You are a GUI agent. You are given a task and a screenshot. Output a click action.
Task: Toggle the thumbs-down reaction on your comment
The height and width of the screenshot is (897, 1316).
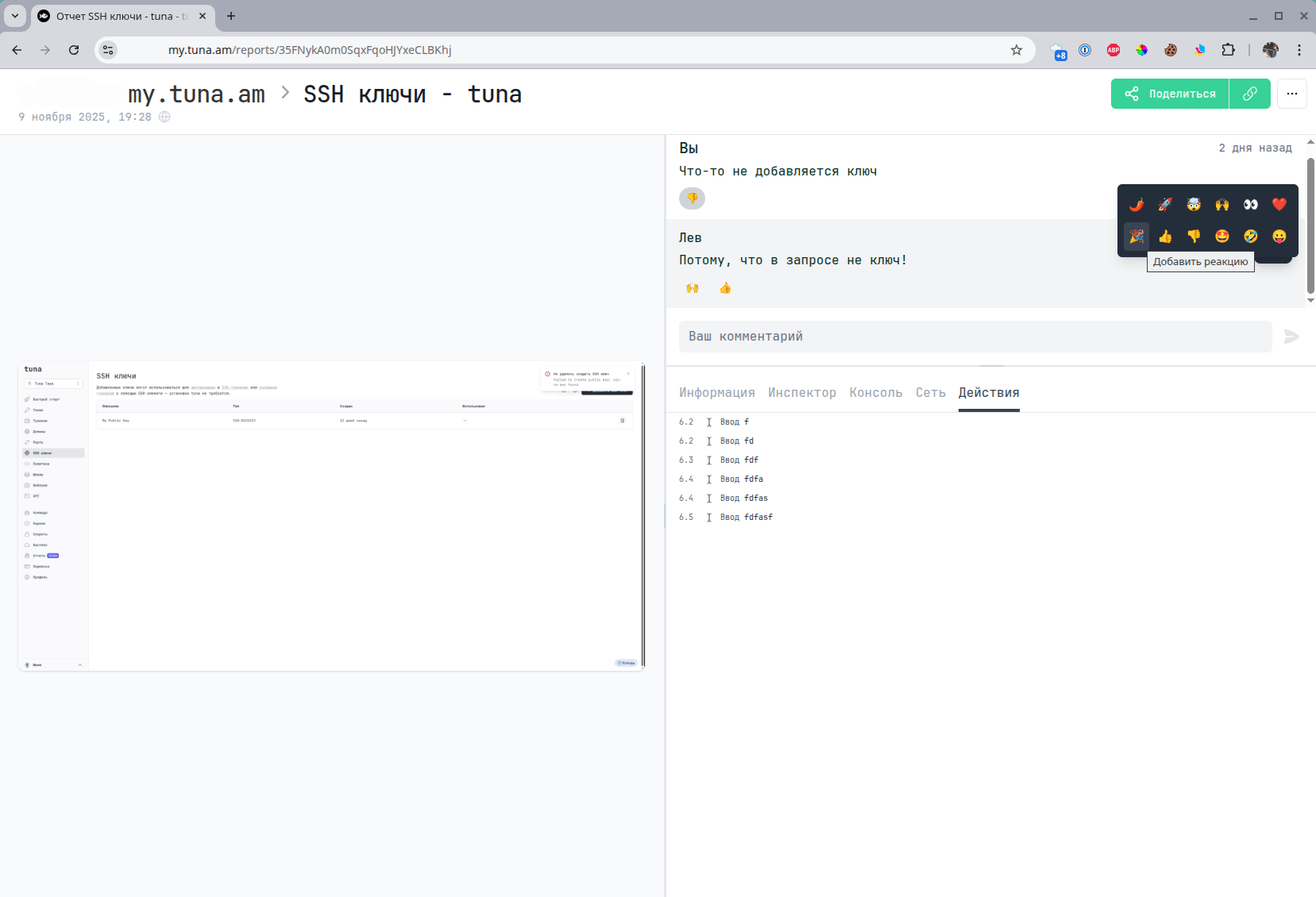692,198
